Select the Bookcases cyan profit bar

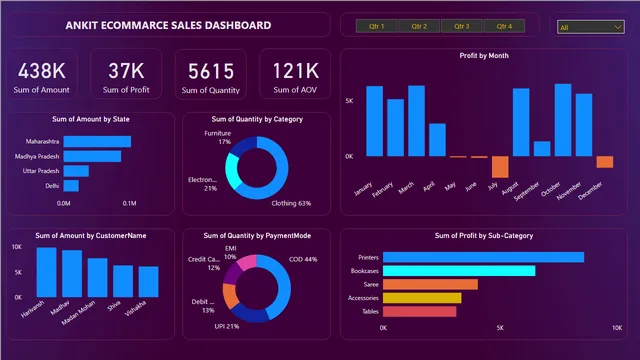459,271
